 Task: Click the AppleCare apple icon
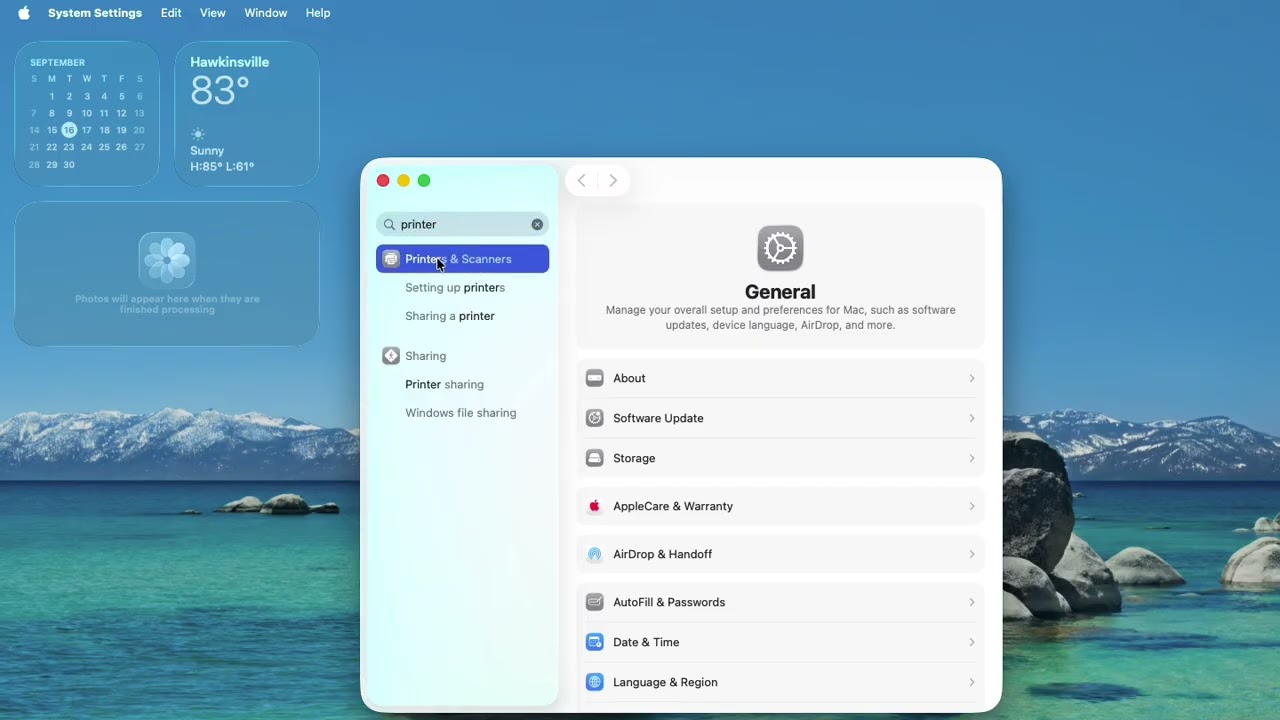coord(595,506)
